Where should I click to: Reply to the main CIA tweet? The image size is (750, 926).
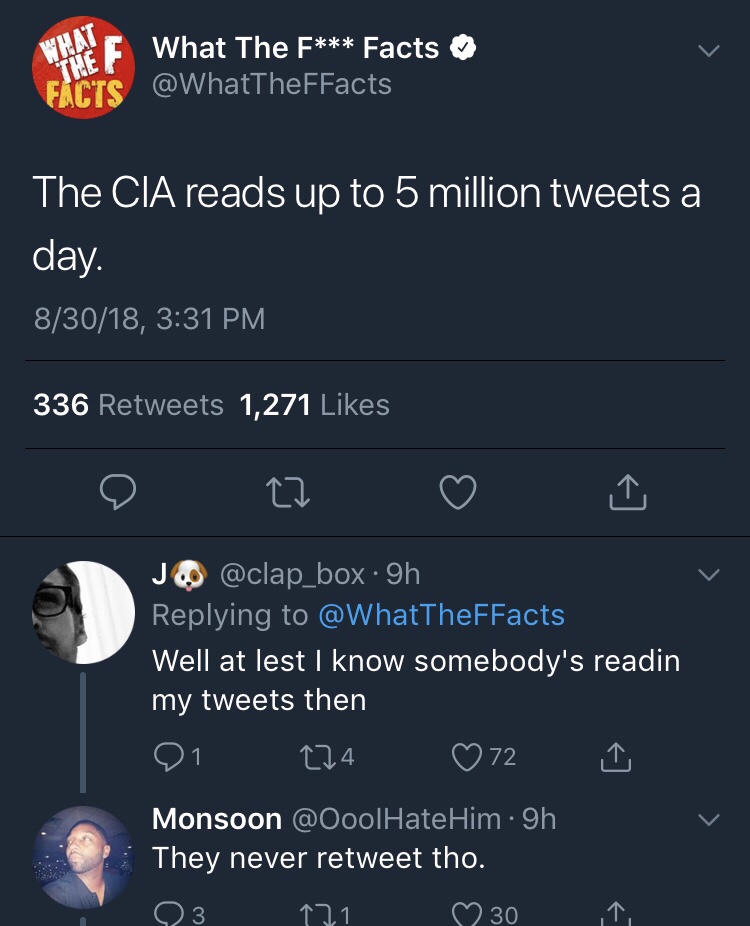coord(119,491)
